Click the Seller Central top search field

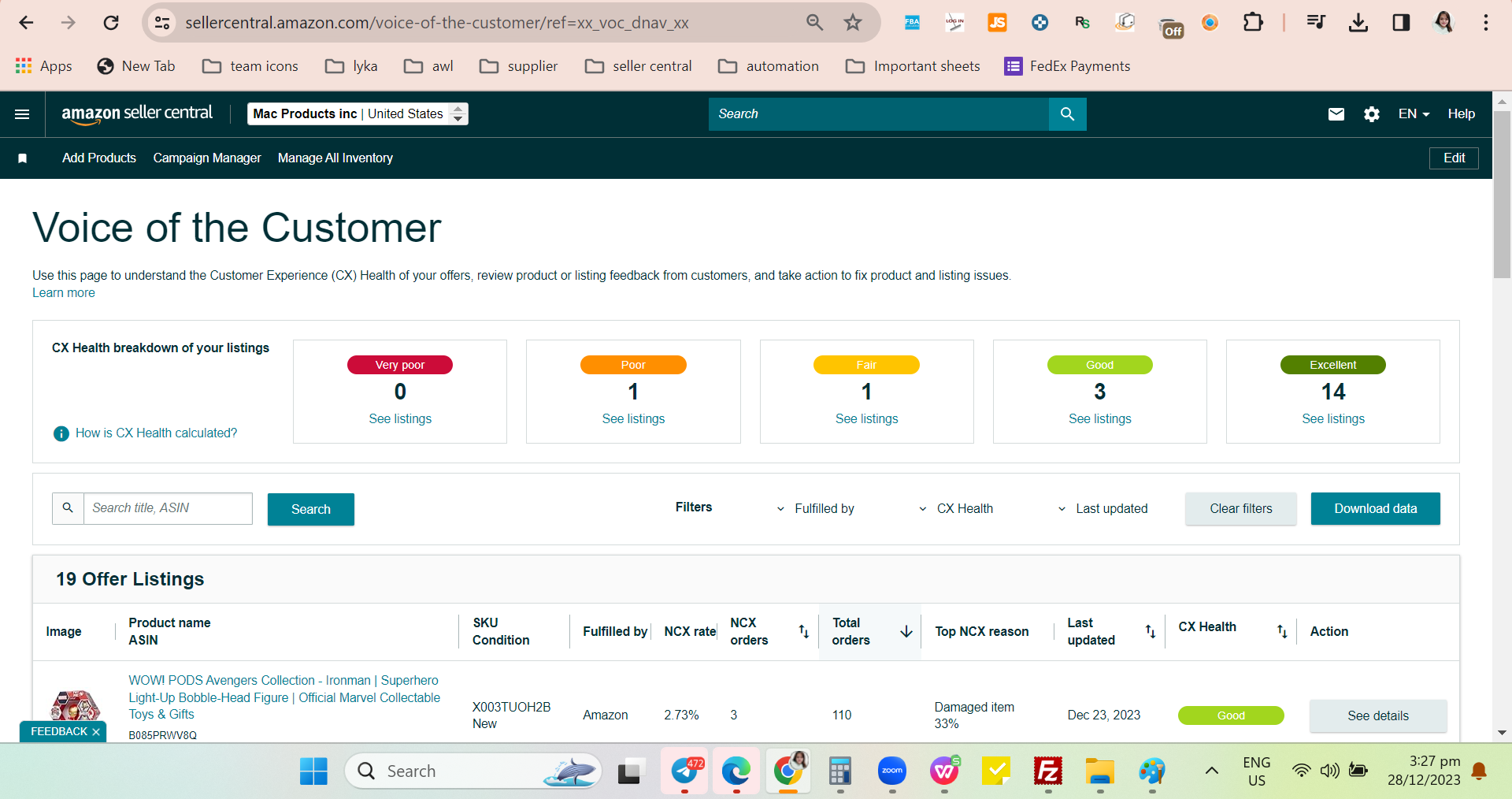[879, 114]
